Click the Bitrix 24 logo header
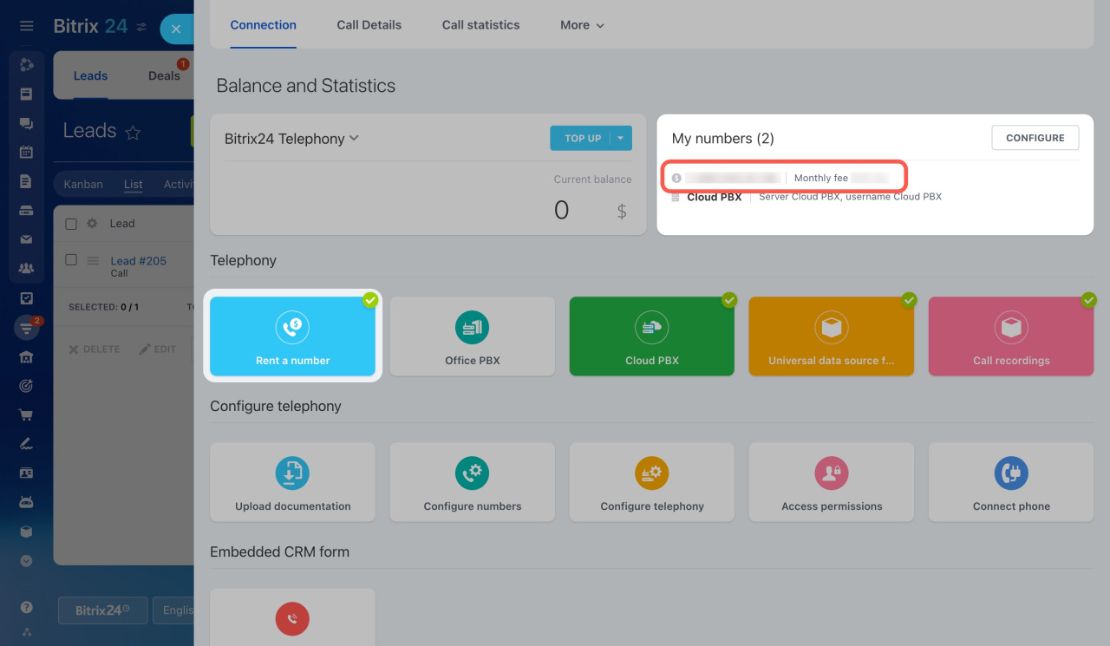 click(91, 26)
